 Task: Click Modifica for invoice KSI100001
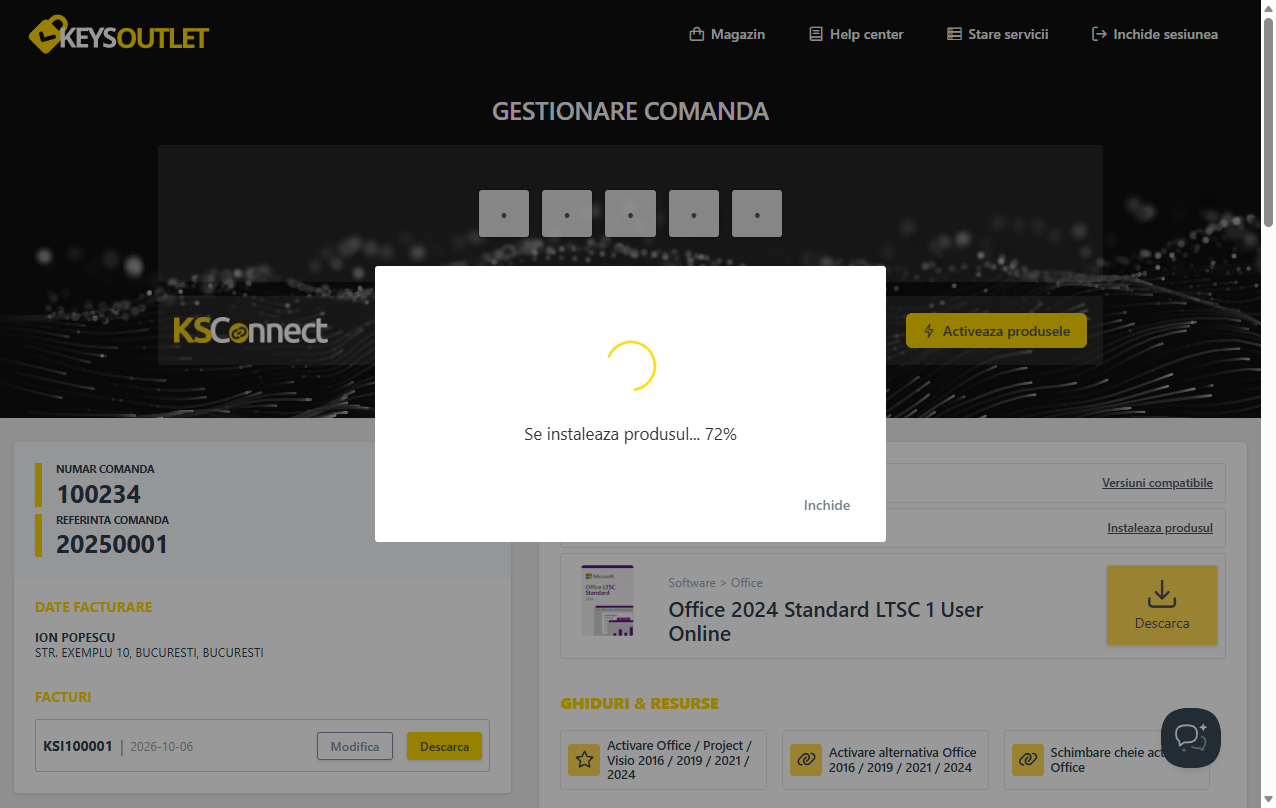355,746
